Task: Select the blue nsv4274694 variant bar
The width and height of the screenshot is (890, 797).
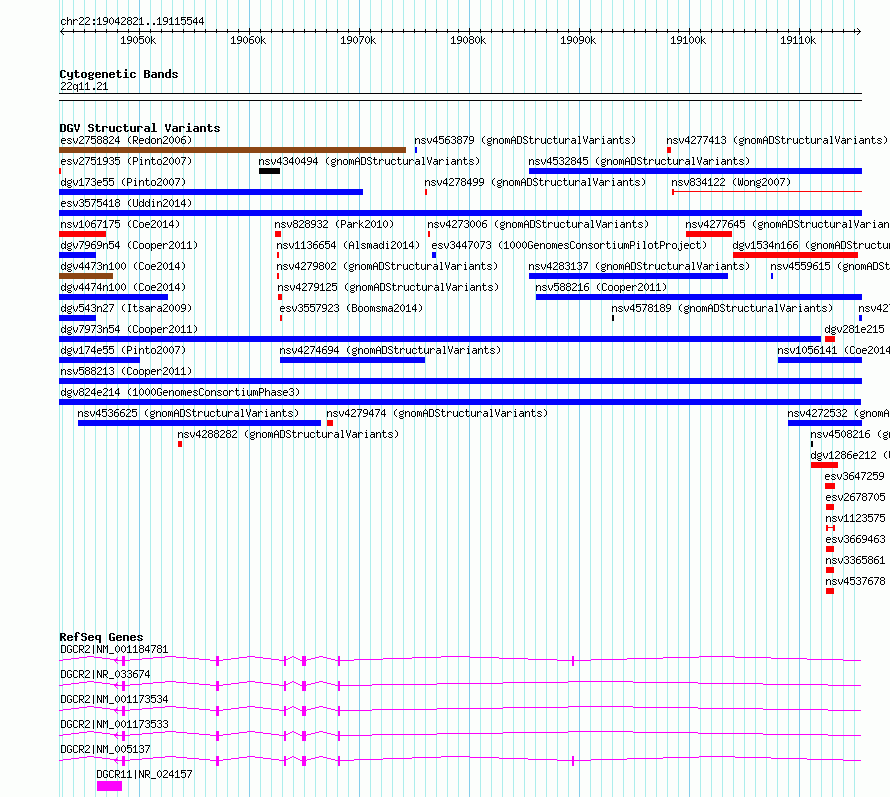Action: (352, 360)
